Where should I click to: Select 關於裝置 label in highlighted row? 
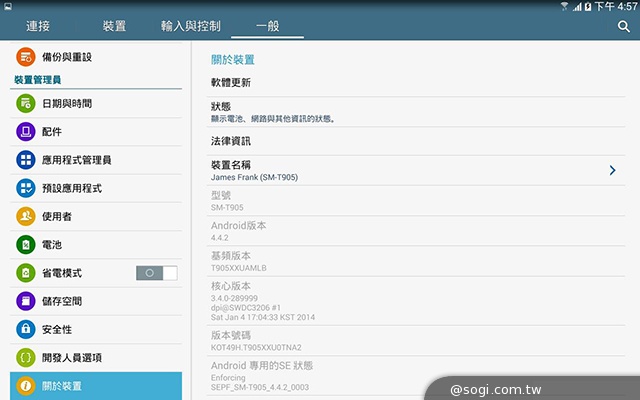click(62, 386)
